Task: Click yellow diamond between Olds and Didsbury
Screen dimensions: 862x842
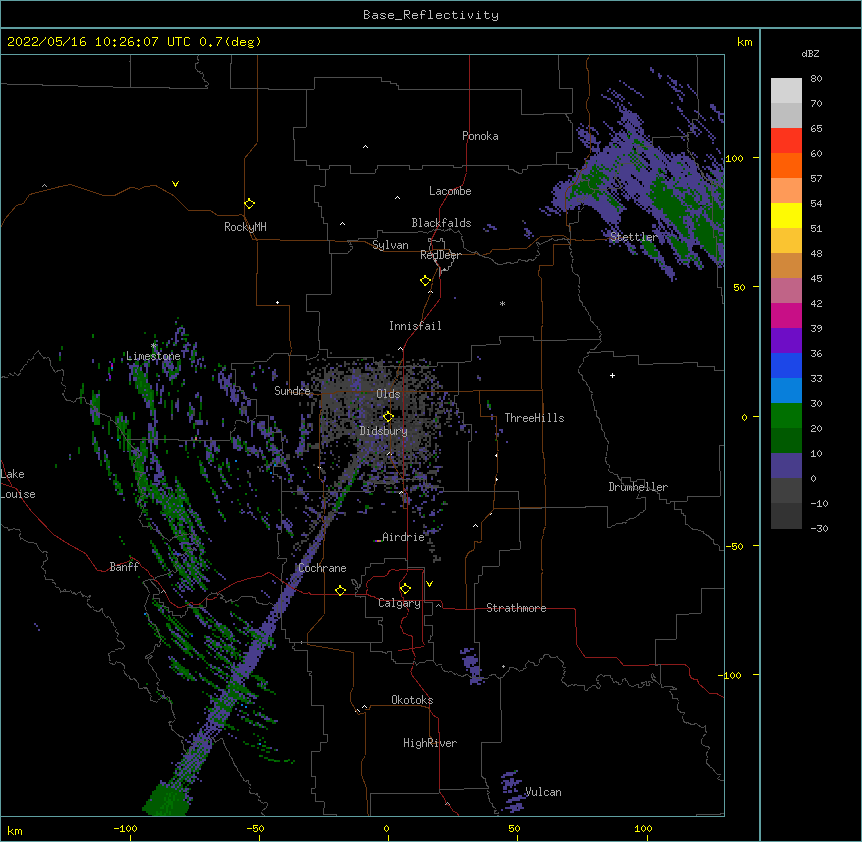Action: [x=388, y=417]
